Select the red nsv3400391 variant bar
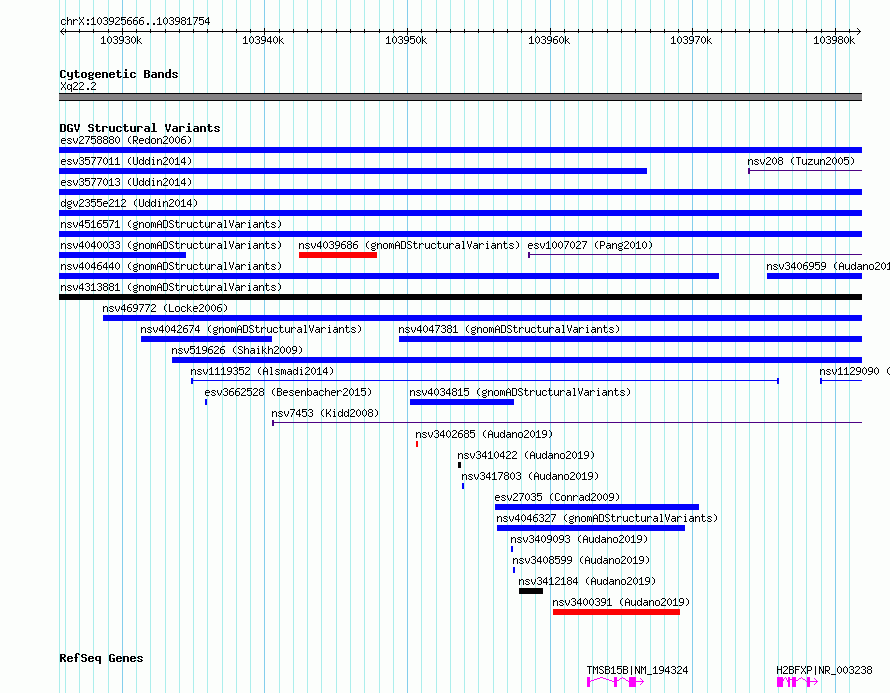The image size is (890, 693). pyautogui.click(x=616, y=612)
